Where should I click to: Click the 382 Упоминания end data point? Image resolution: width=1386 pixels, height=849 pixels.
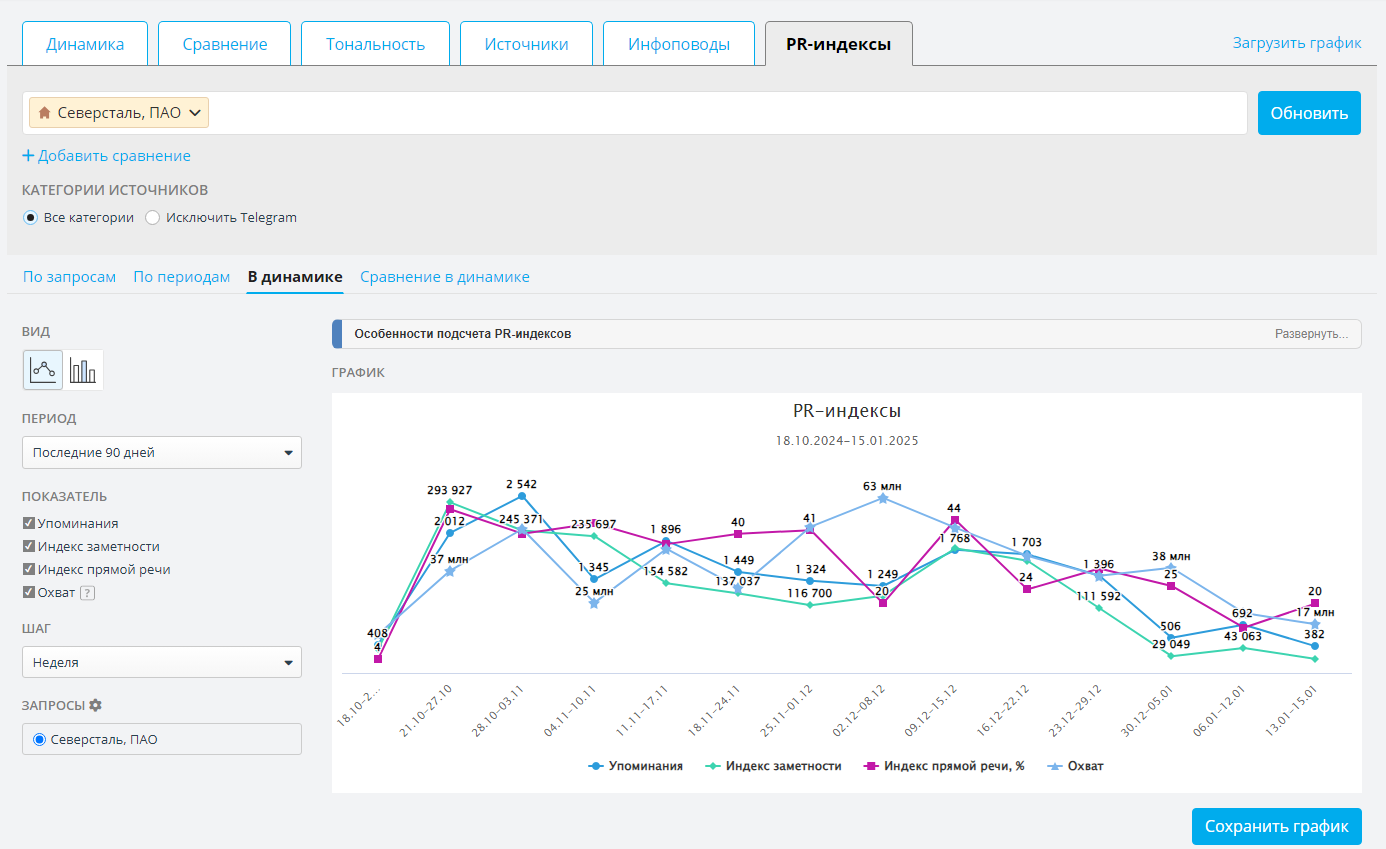point(1315,646)
